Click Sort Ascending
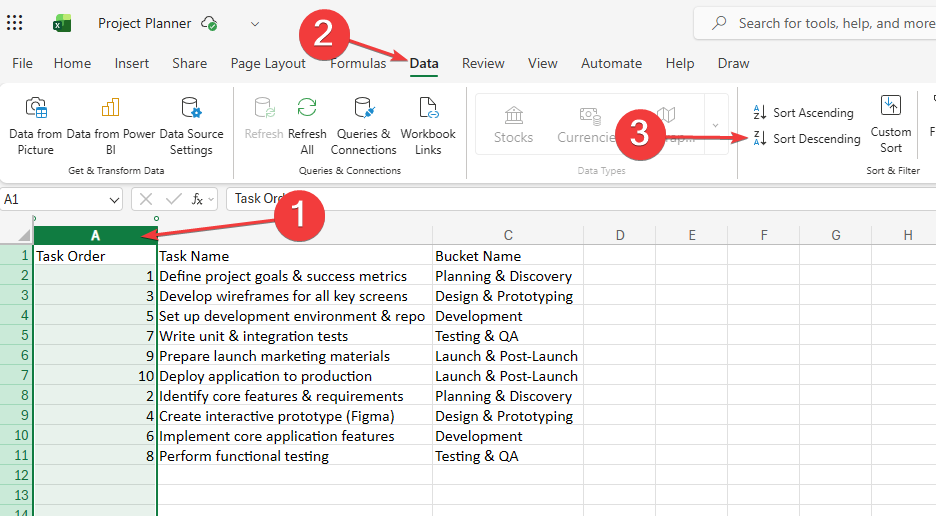 pos(803,113)
